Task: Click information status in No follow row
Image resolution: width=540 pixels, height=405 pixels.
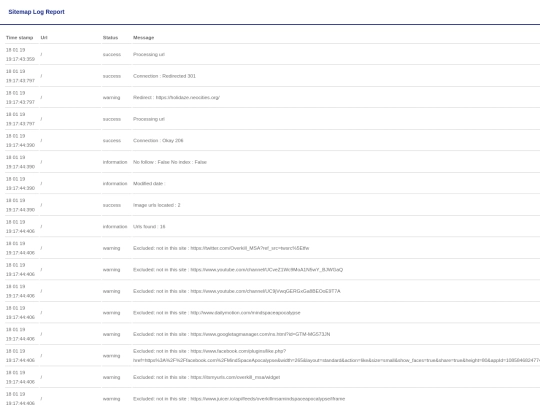Action: click(115, 162)
